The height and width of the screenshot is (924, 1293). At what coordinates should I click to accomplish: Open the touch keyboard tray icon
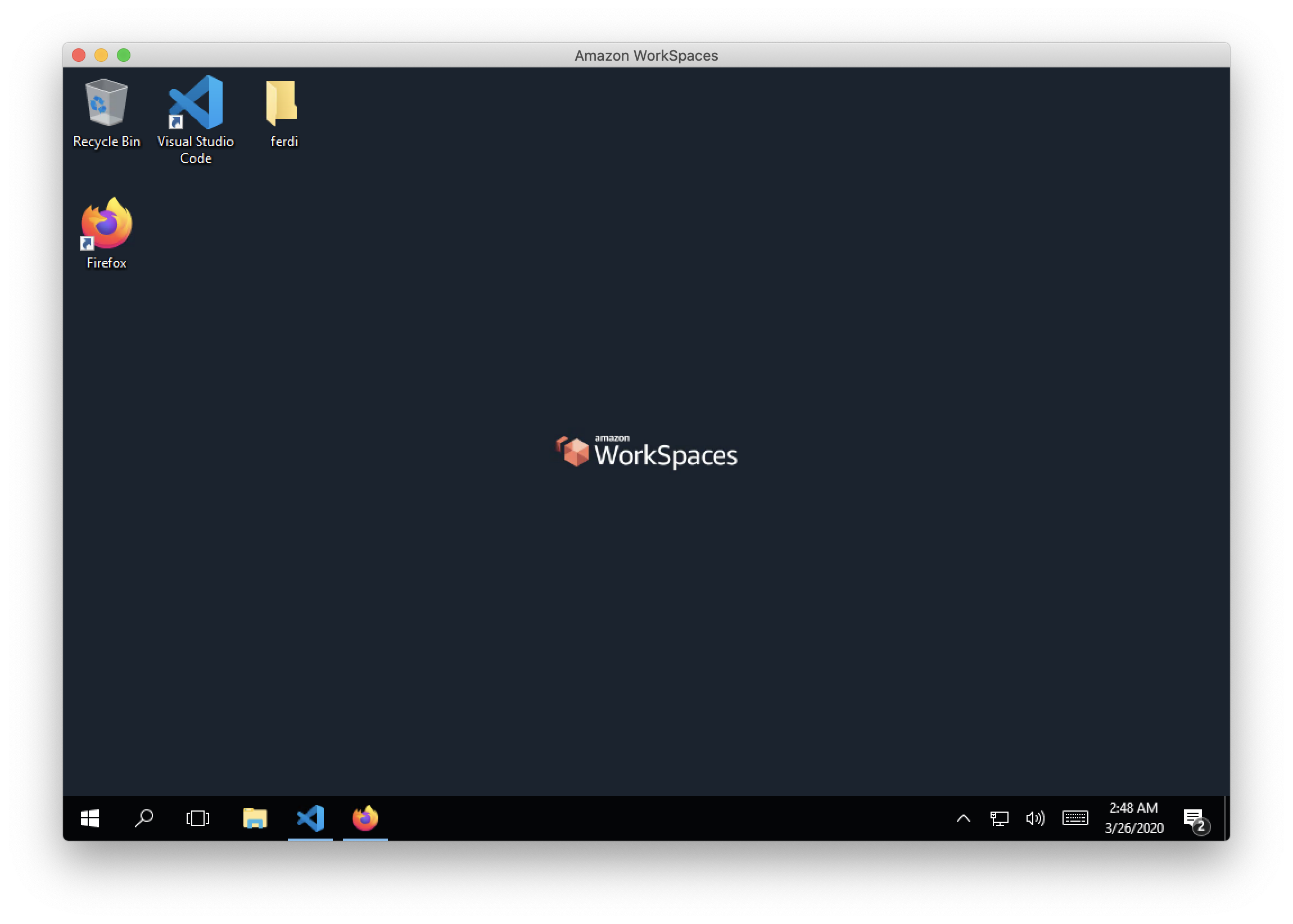[x=1075, y=818]
